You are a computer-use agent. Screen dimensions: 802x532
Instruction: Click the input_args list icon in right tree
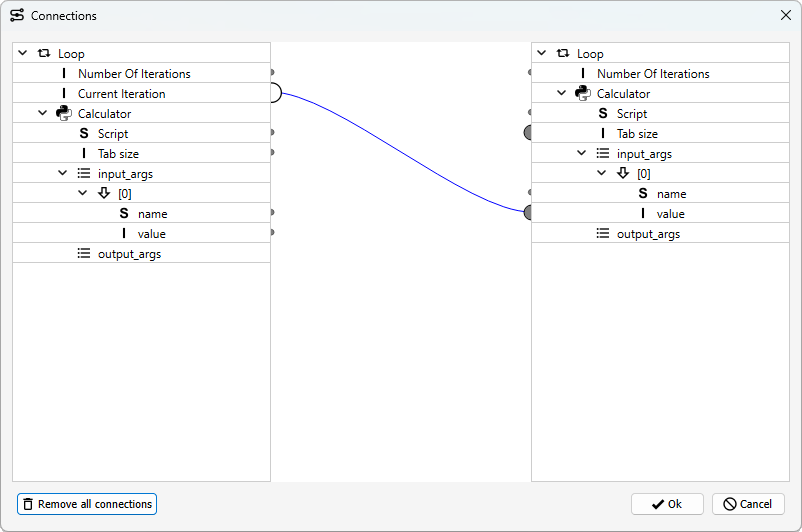click(x=603, y=153)
